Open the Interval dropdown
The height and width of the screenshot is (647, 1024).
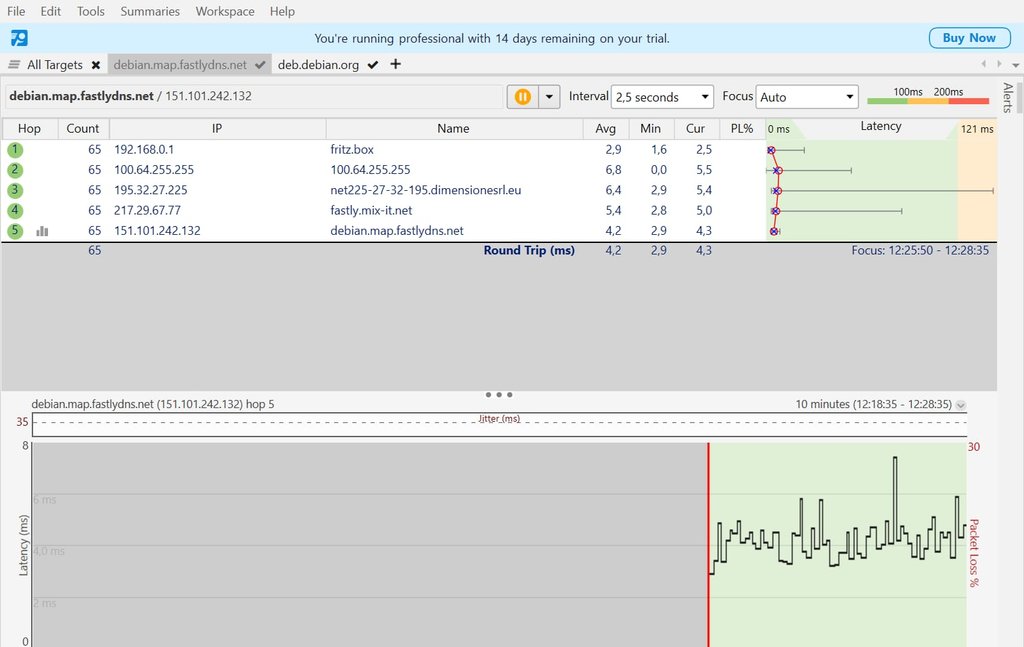pyautogui.click(x=662, y=97)
